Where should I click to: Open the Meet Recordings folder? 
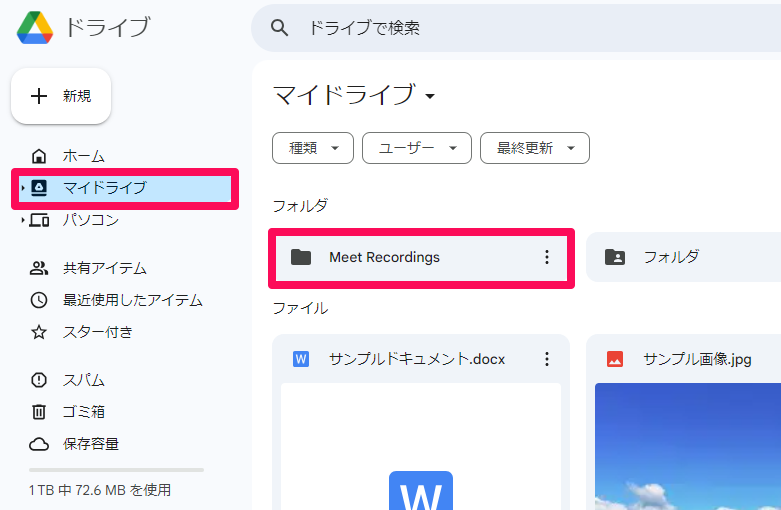[421, 258]
